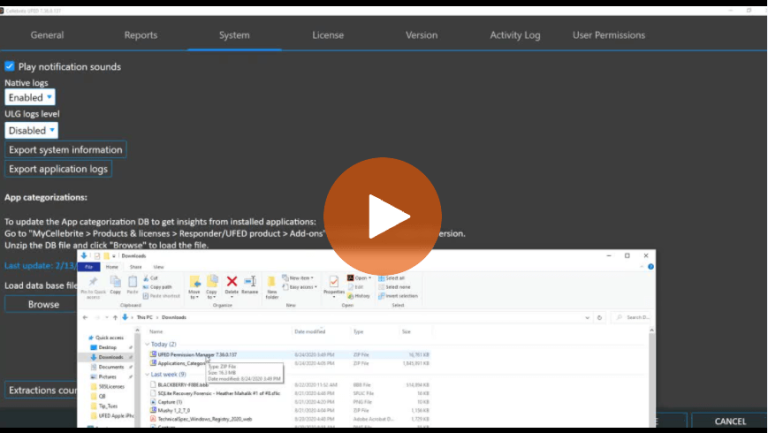
Task: Select the System tab
Action: [234, 35]
